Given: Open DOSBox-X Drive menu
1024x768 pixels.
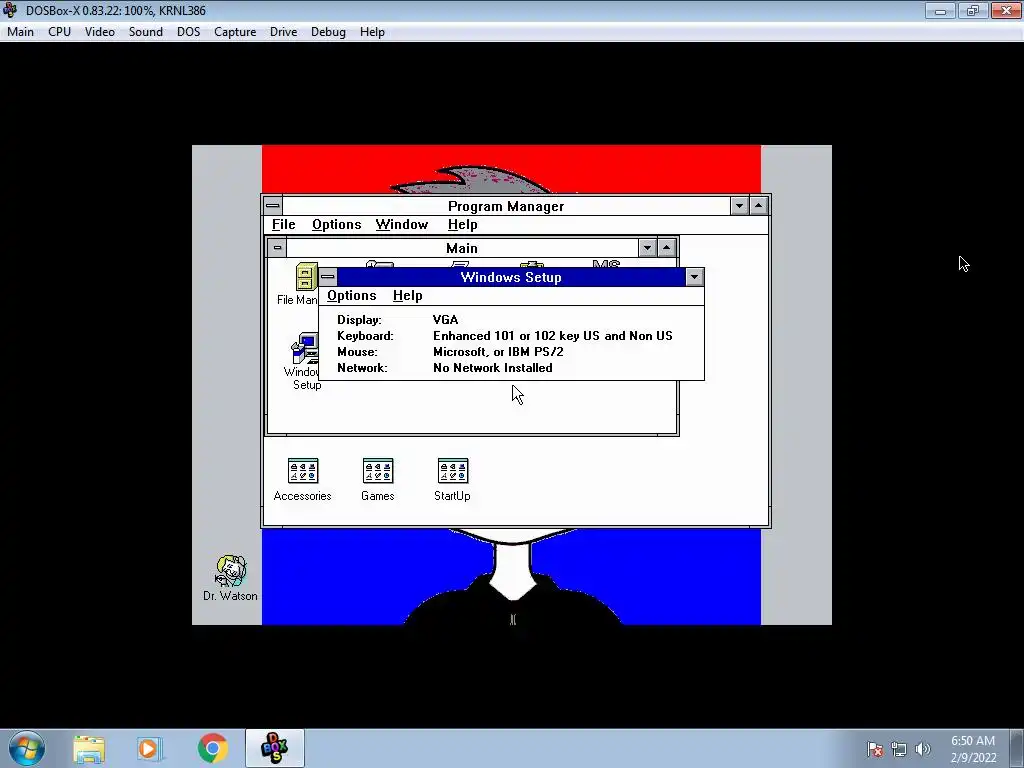Looking at the screenshot, I should 283,32.
